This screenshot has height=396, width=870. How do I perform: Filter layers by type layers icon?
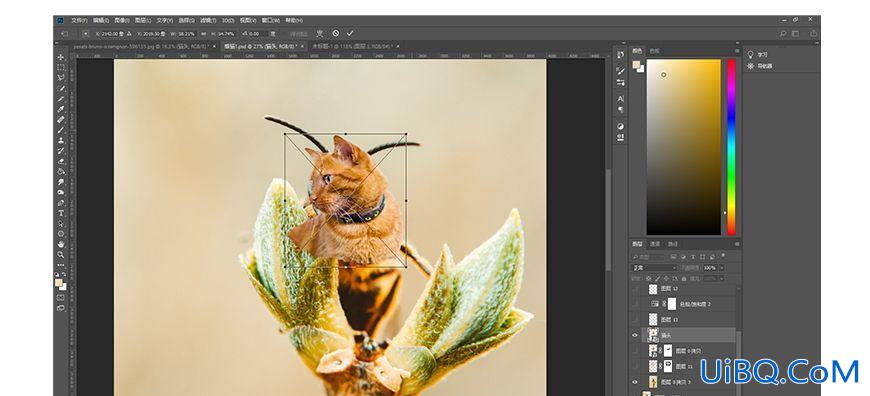pyautogui.click(x=693, y=257)
